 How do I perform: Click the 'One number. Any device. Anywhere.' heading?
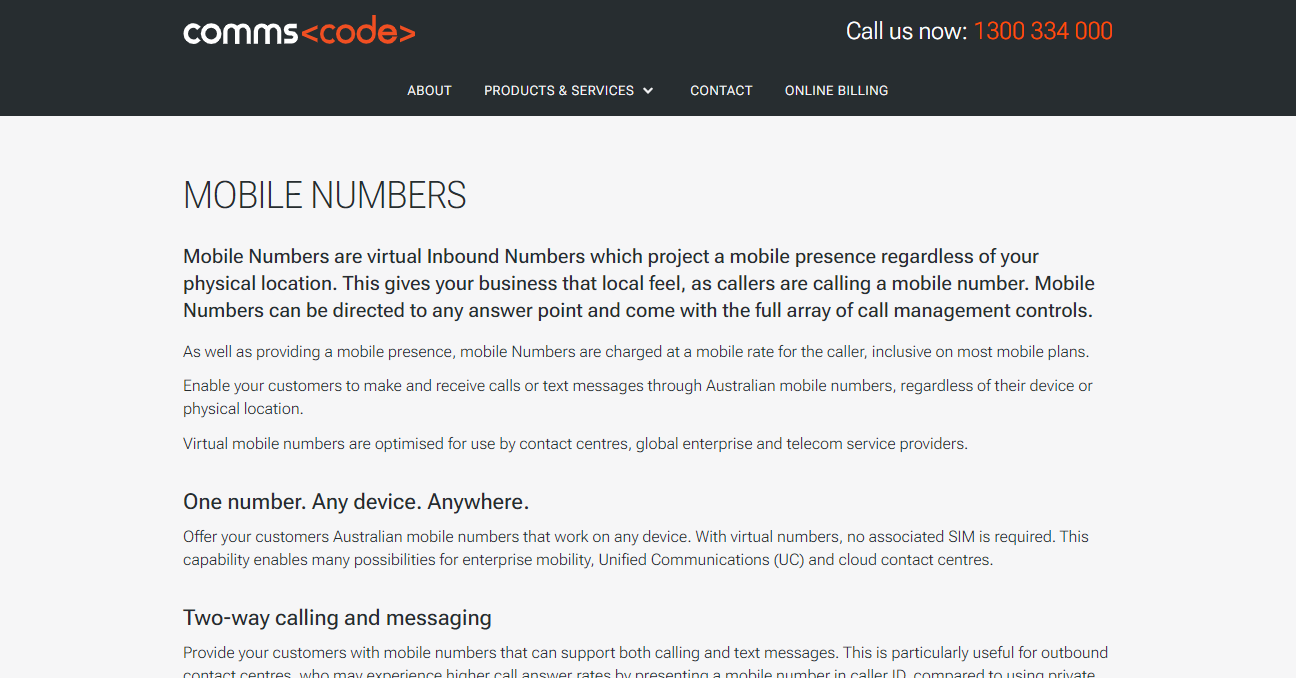pyautogui.click(x=354, y=500)
